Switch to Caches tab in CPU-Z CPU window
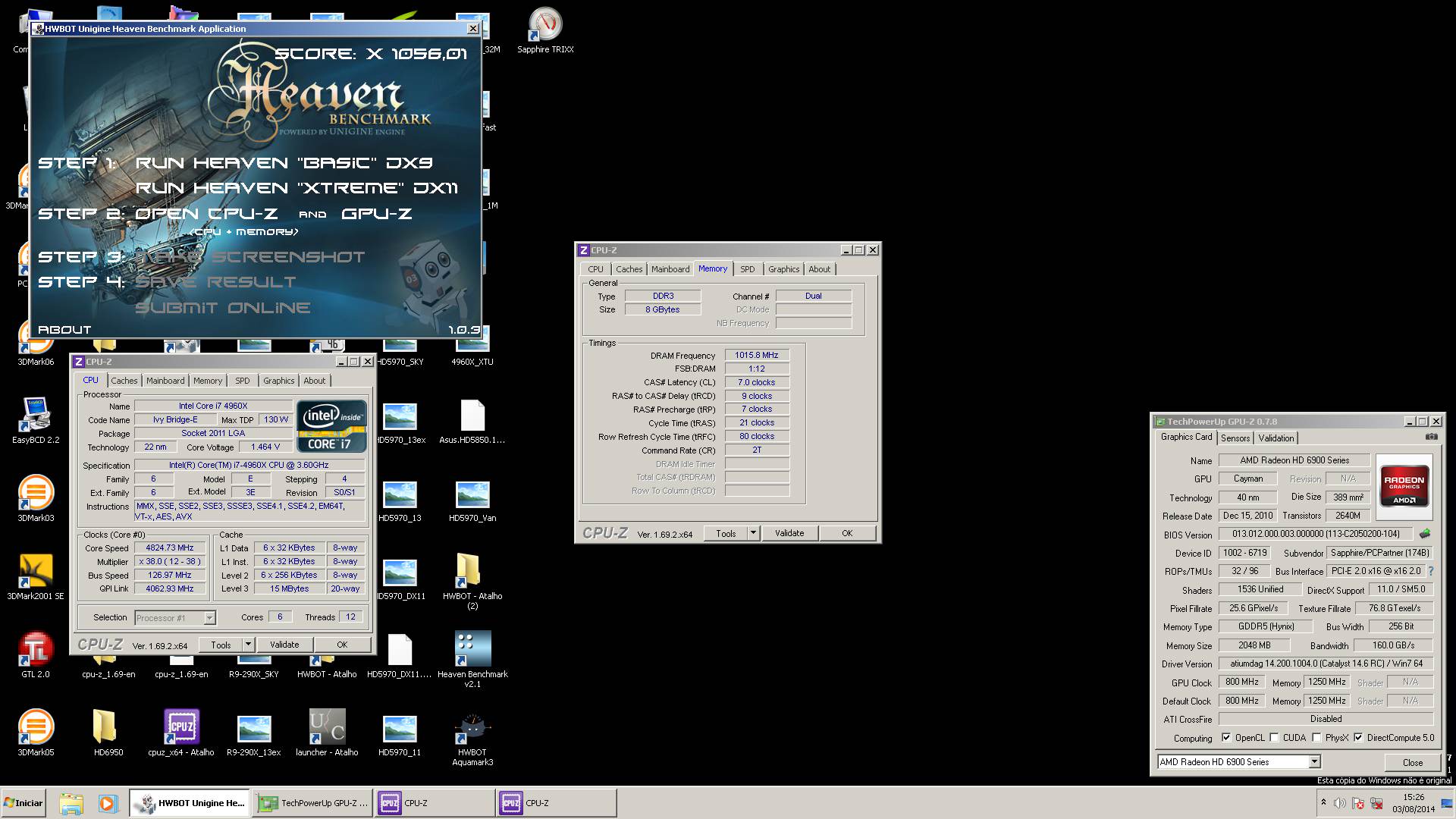The image size is (1456, 819). click(x=124, y=381)
